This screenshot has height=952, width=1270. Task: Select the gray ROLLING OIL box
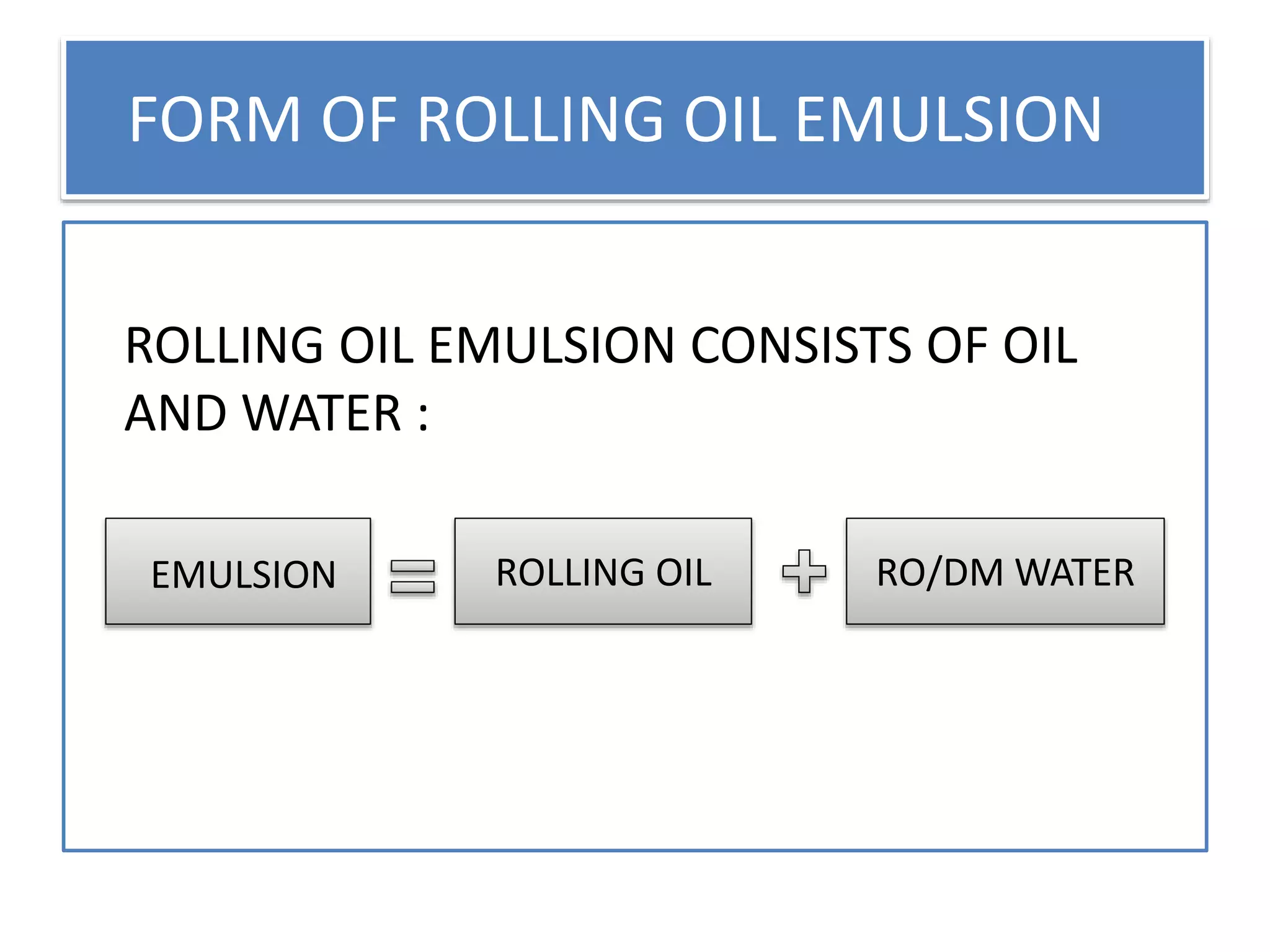603,571
